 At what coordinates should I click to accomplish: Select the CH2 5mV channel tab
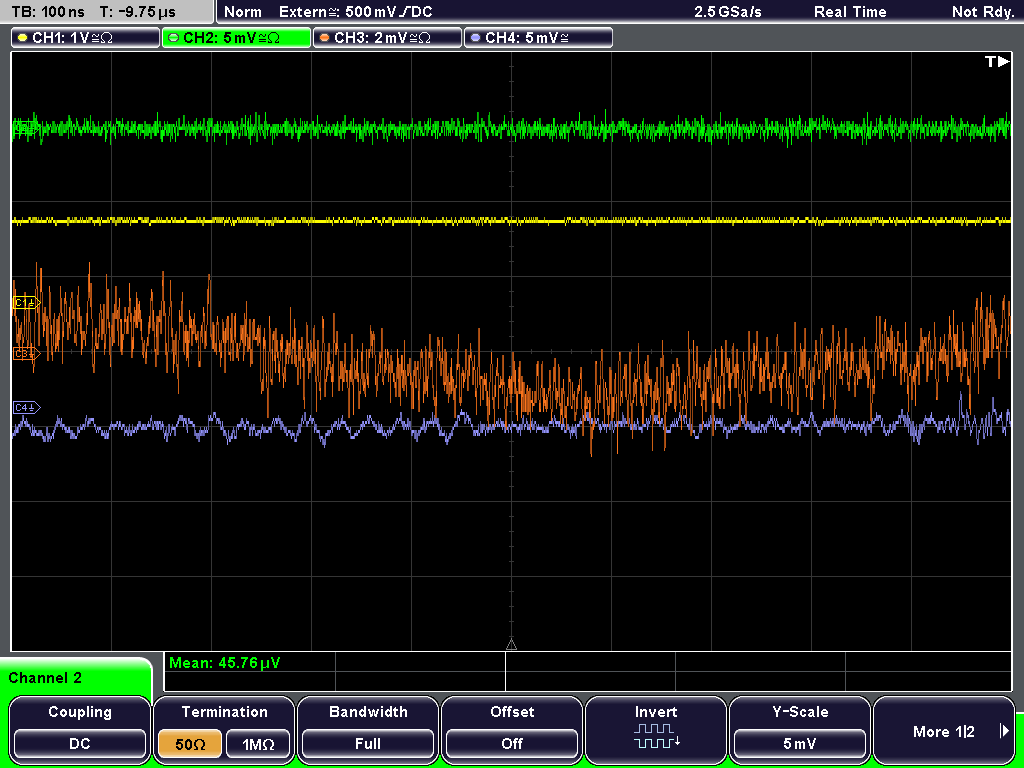pyautogui.click(x=236, y=38)
